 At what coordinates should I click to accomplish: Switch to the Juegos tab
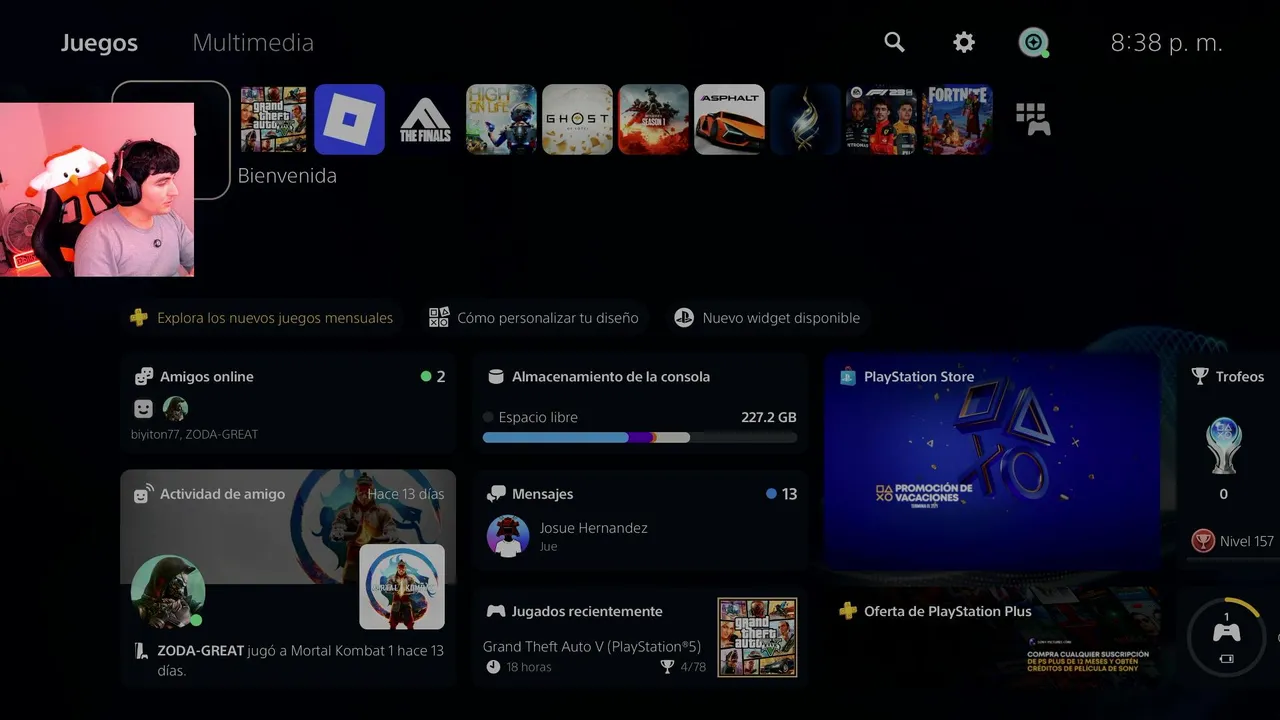(x=99, y=43)
